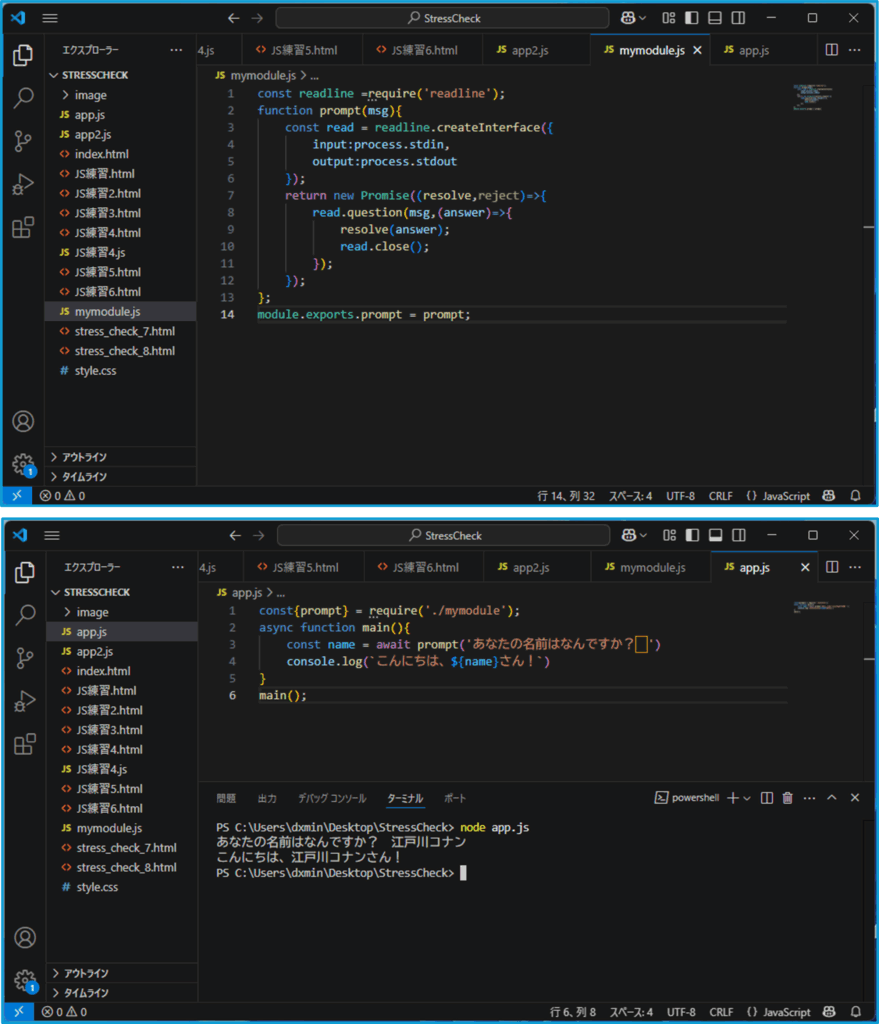879x1024 pixels.
Task: Toggle bottom panel in bottom window
Action: click(716, 536)
